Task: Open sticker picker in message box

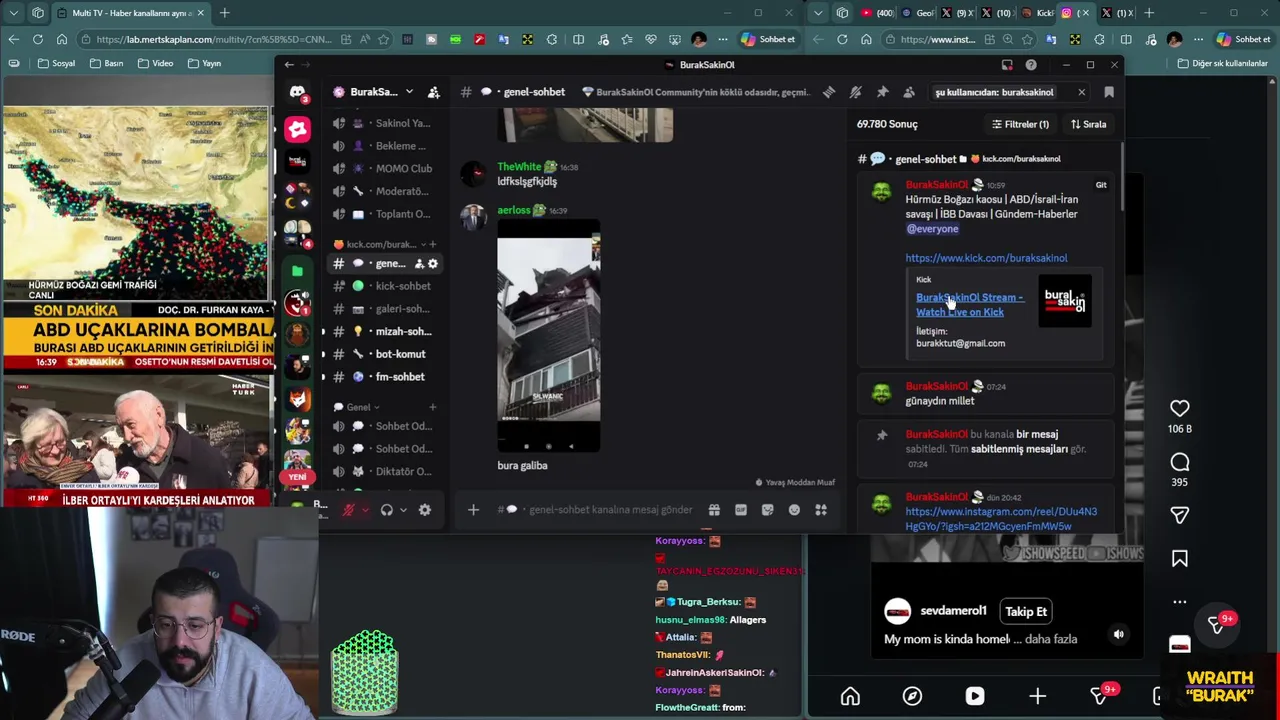Action: tap(767, 510)
